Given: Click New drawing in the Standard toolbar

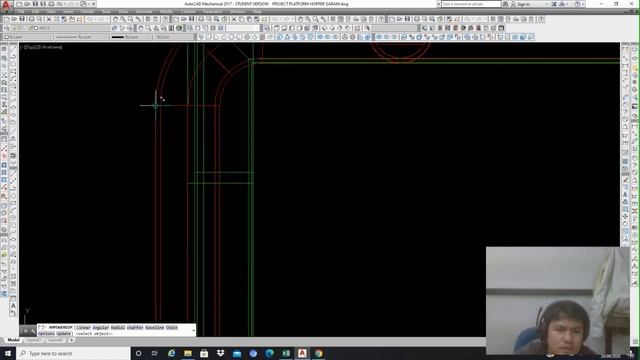Looking at the screenshot, I should 7,19.
